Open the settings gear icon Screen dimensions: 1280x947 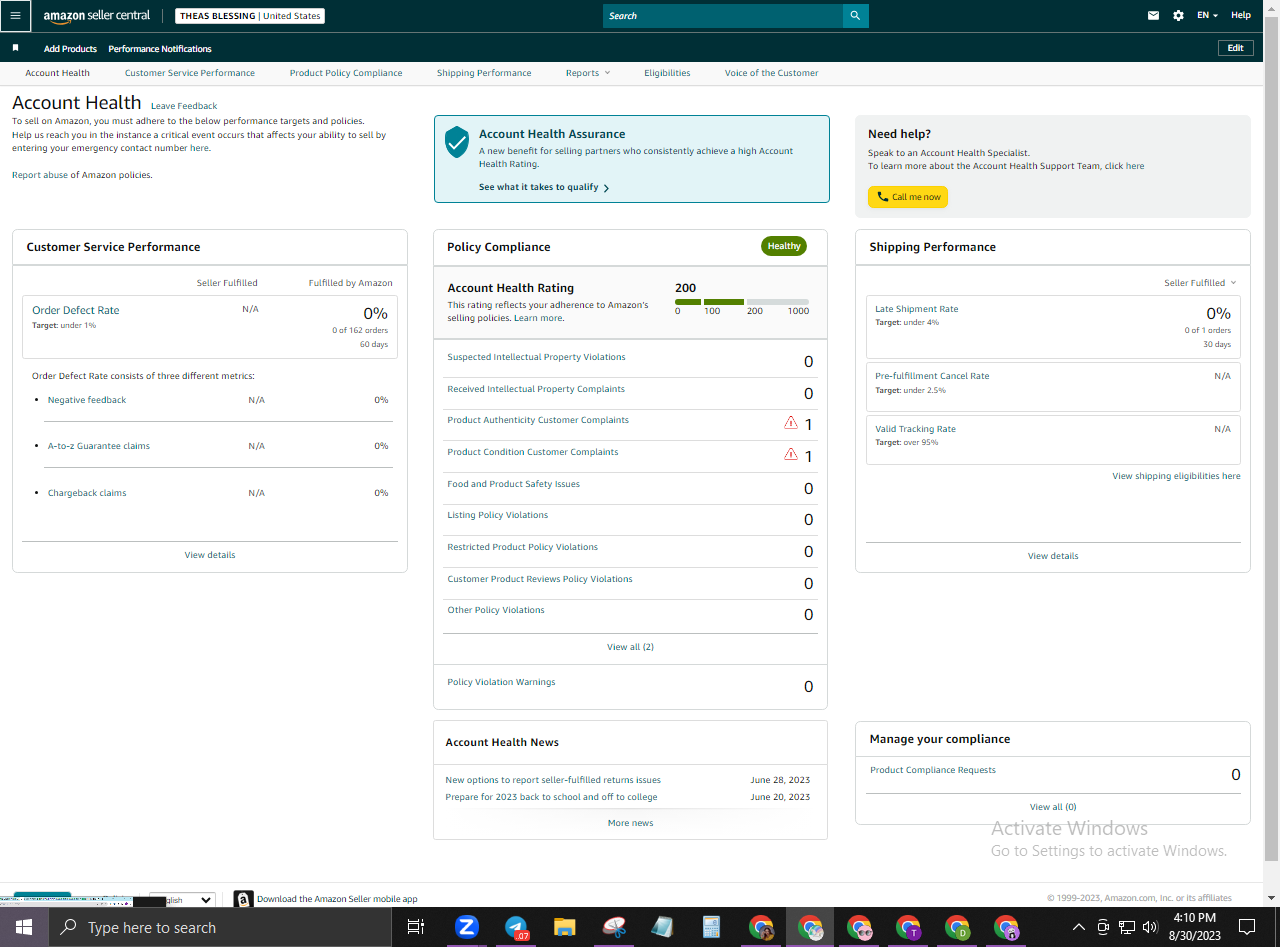coord(1178,16)
